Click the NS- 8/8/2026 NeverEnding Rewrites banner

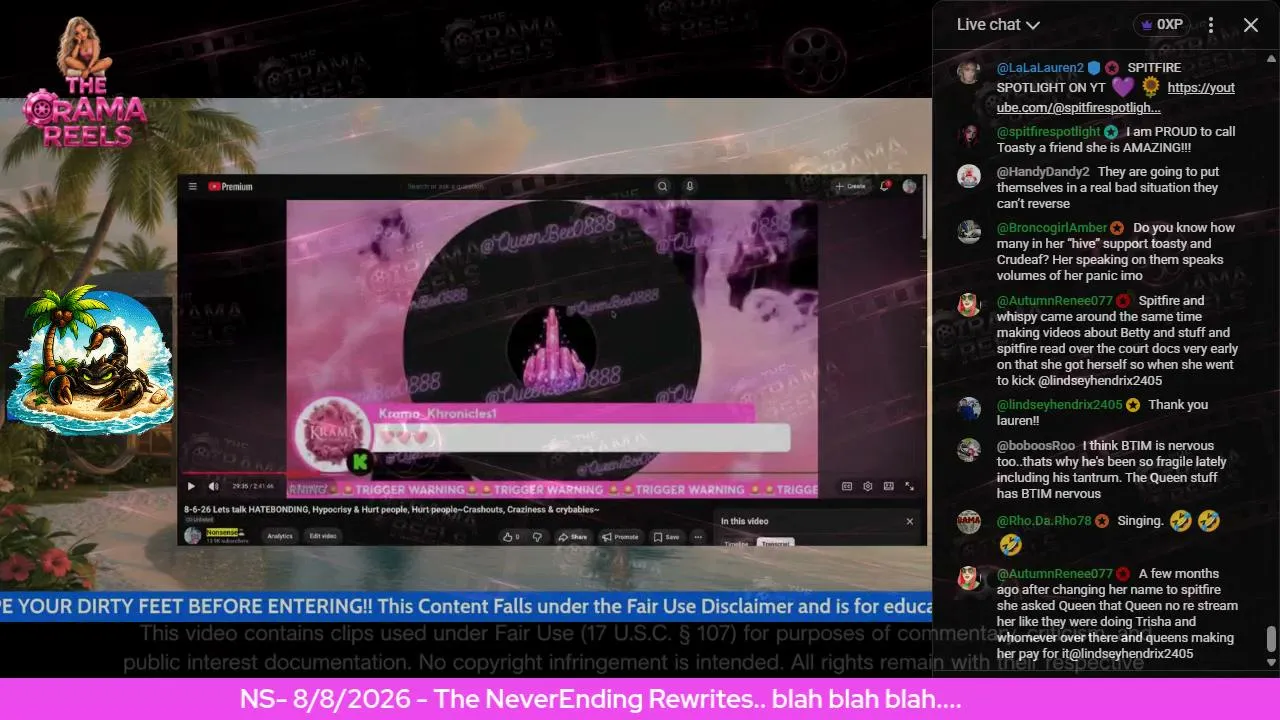[x=600, y=699]
